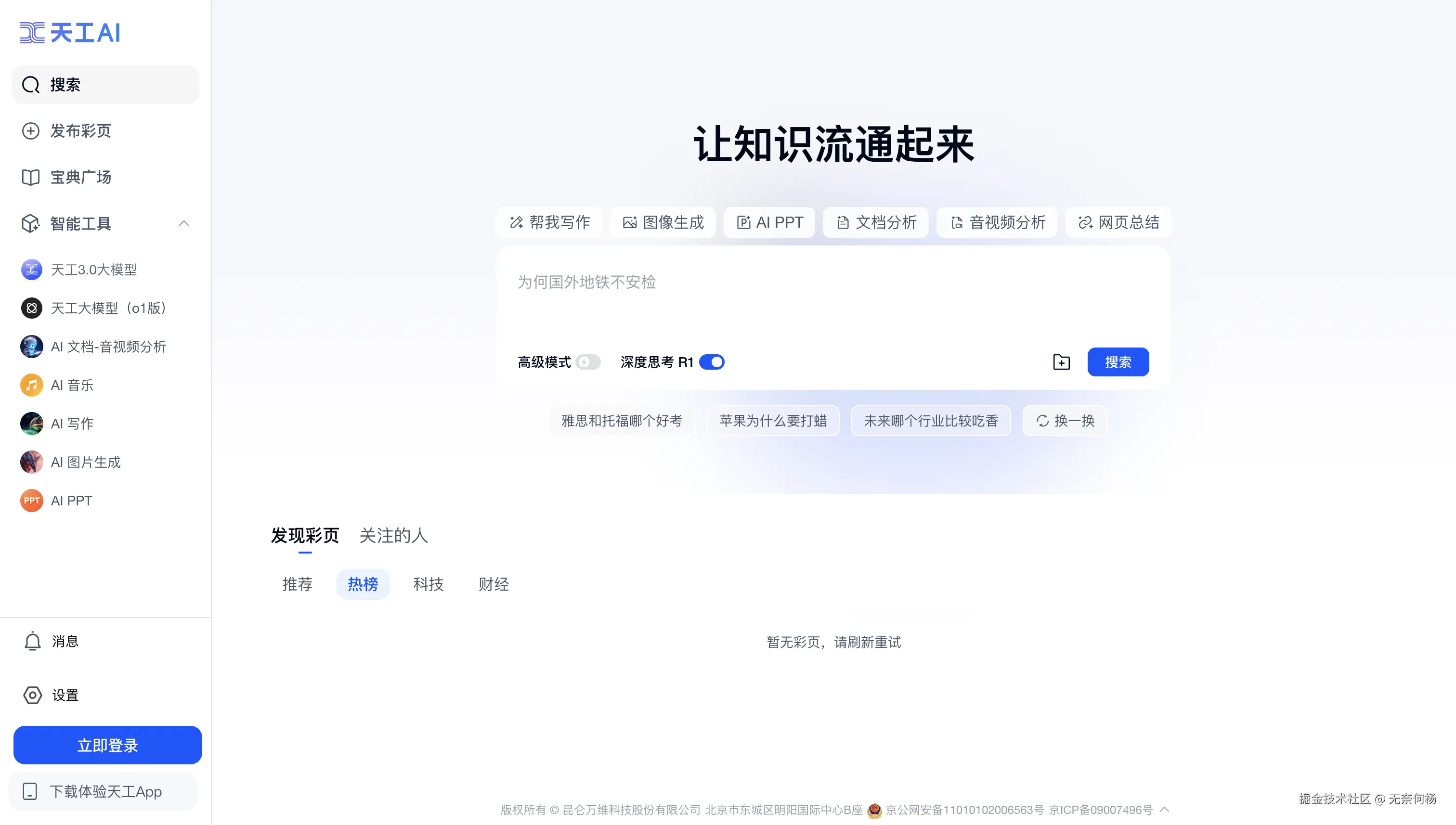Click the 天工3.0大模型 icon

(x=32, y=270)
